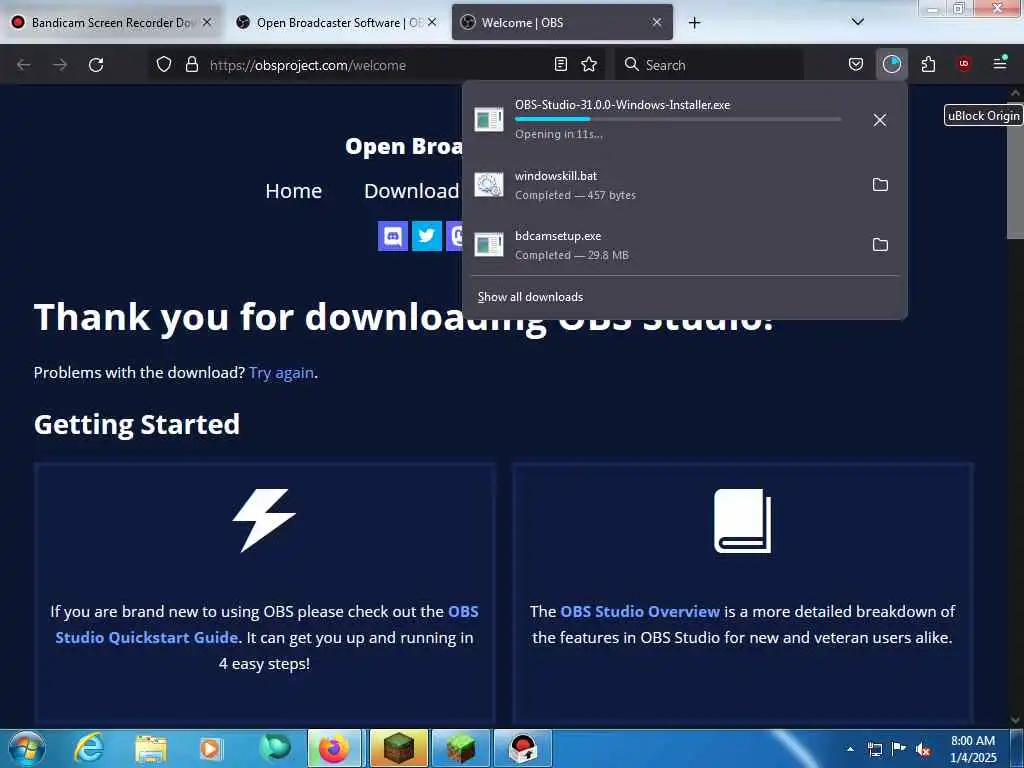Open bdcamsetup.exe download entry
This screenshot has width=1024, height=768.
pos(664,245)
